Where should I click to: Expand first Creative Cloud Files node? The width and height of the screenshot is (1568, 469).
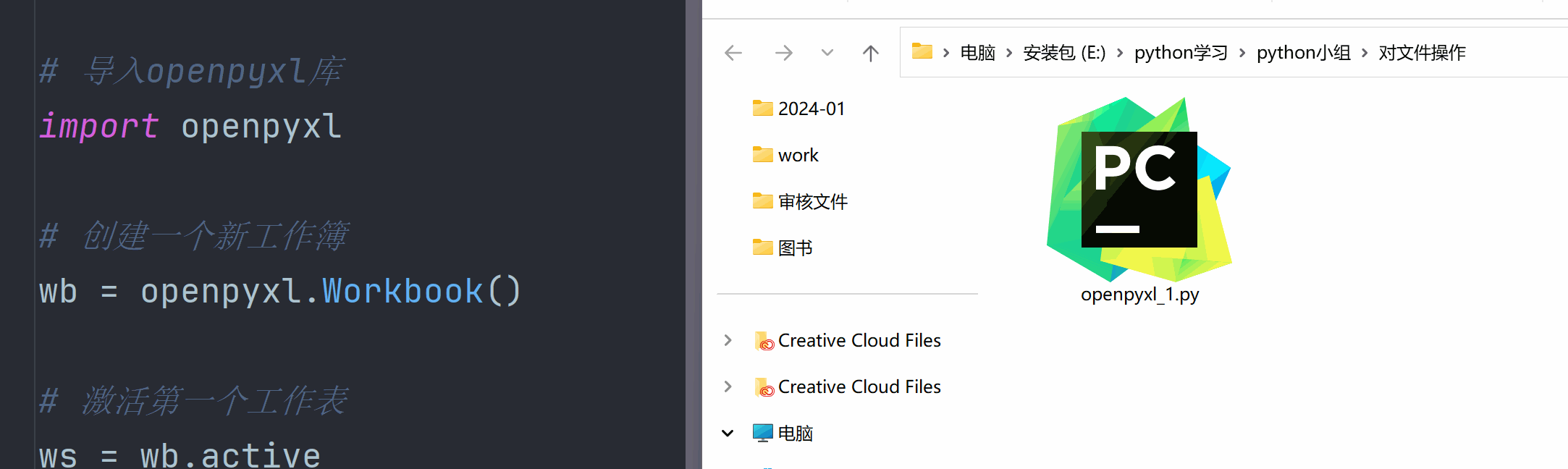(728, 340)
